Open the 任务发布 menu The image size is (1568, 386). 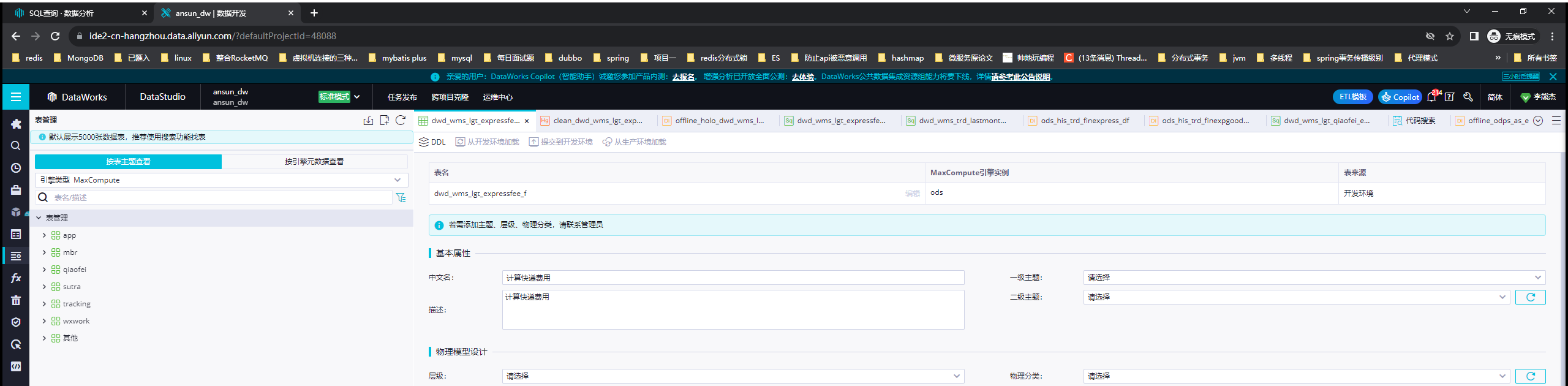coord(402,97)
